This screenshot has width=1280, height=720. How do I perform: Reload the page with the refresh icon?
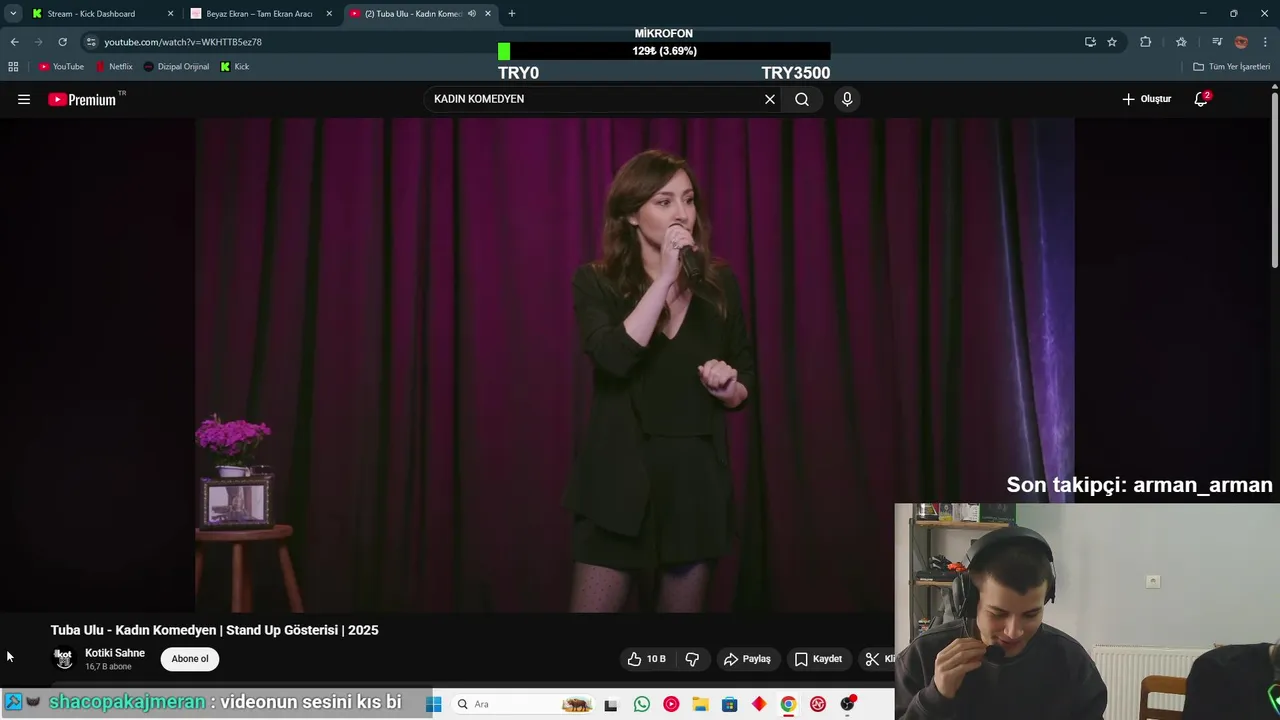click(x=62, y=42)
